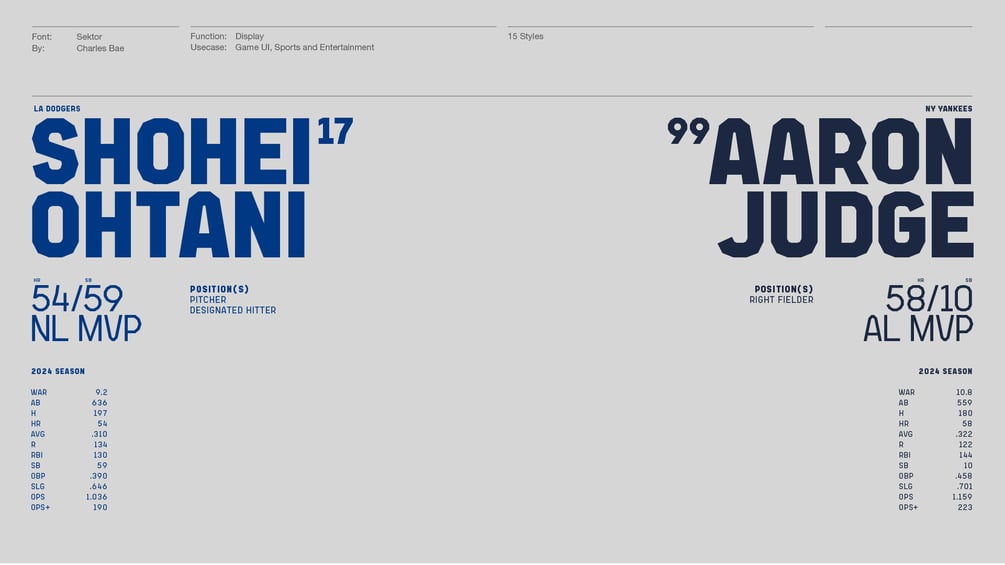
Task: Click the 'LA DODGERS' team label
Action: click(57, 109)
